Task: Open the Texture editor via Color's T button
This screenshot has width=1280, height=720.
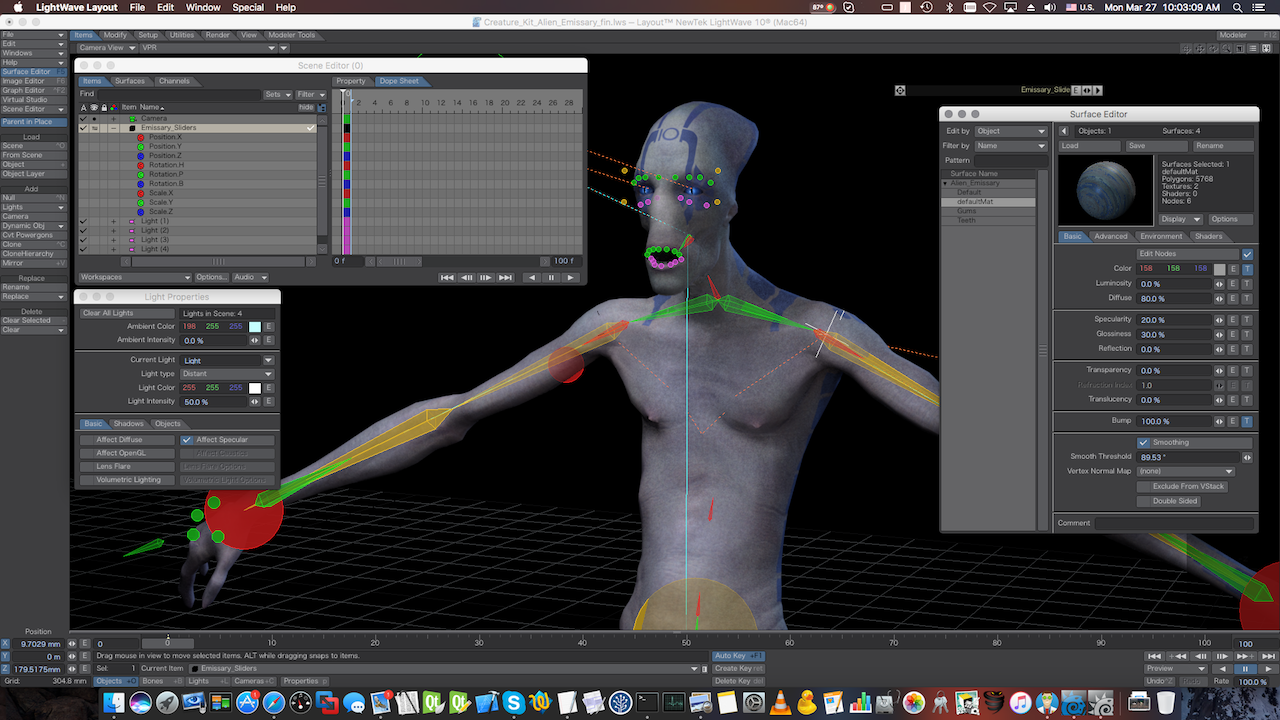Action: click(x=1246, y=268)
